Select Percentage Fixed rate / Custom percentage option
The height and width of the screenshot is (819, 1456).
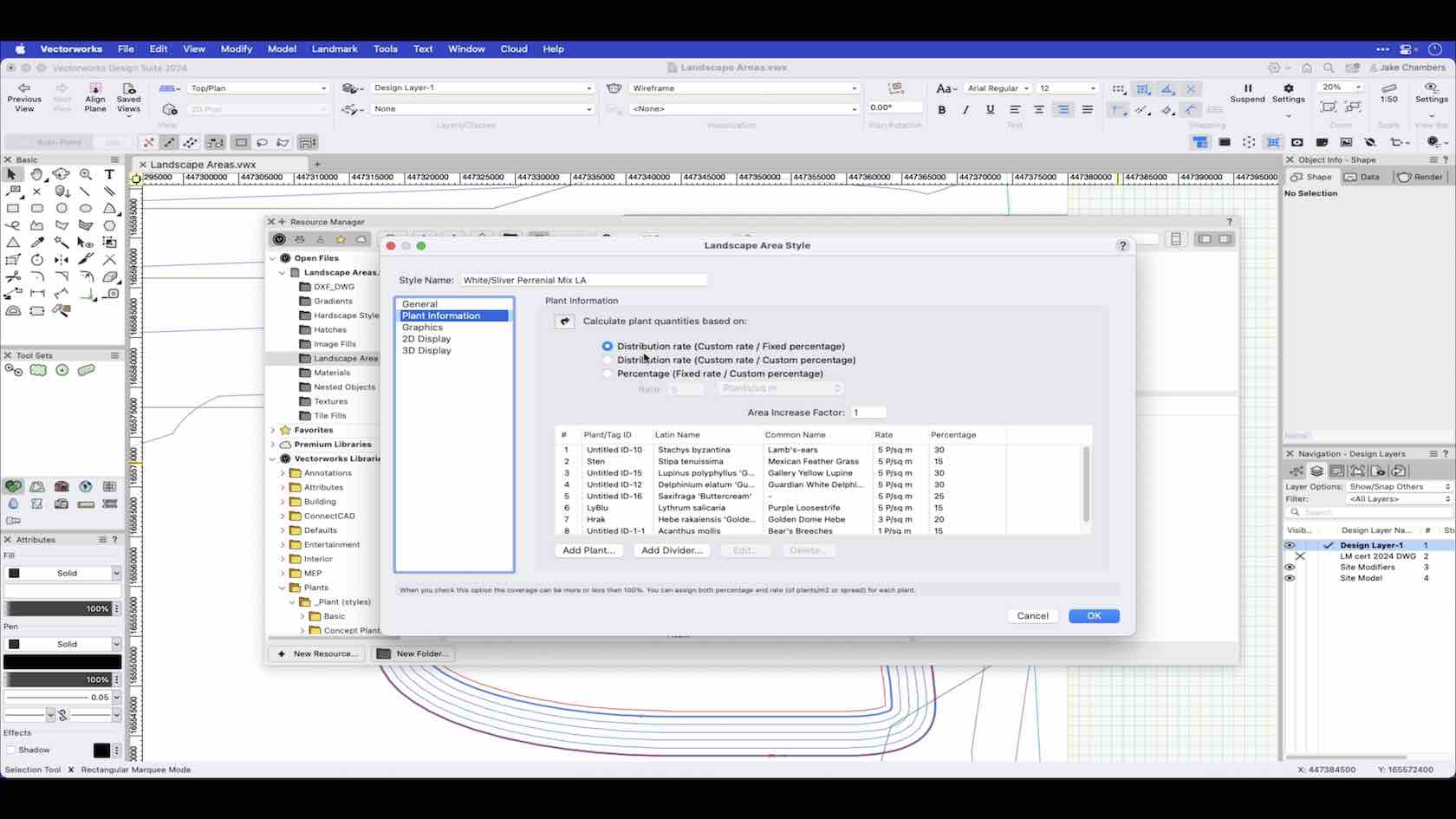(x=608, y=374)
